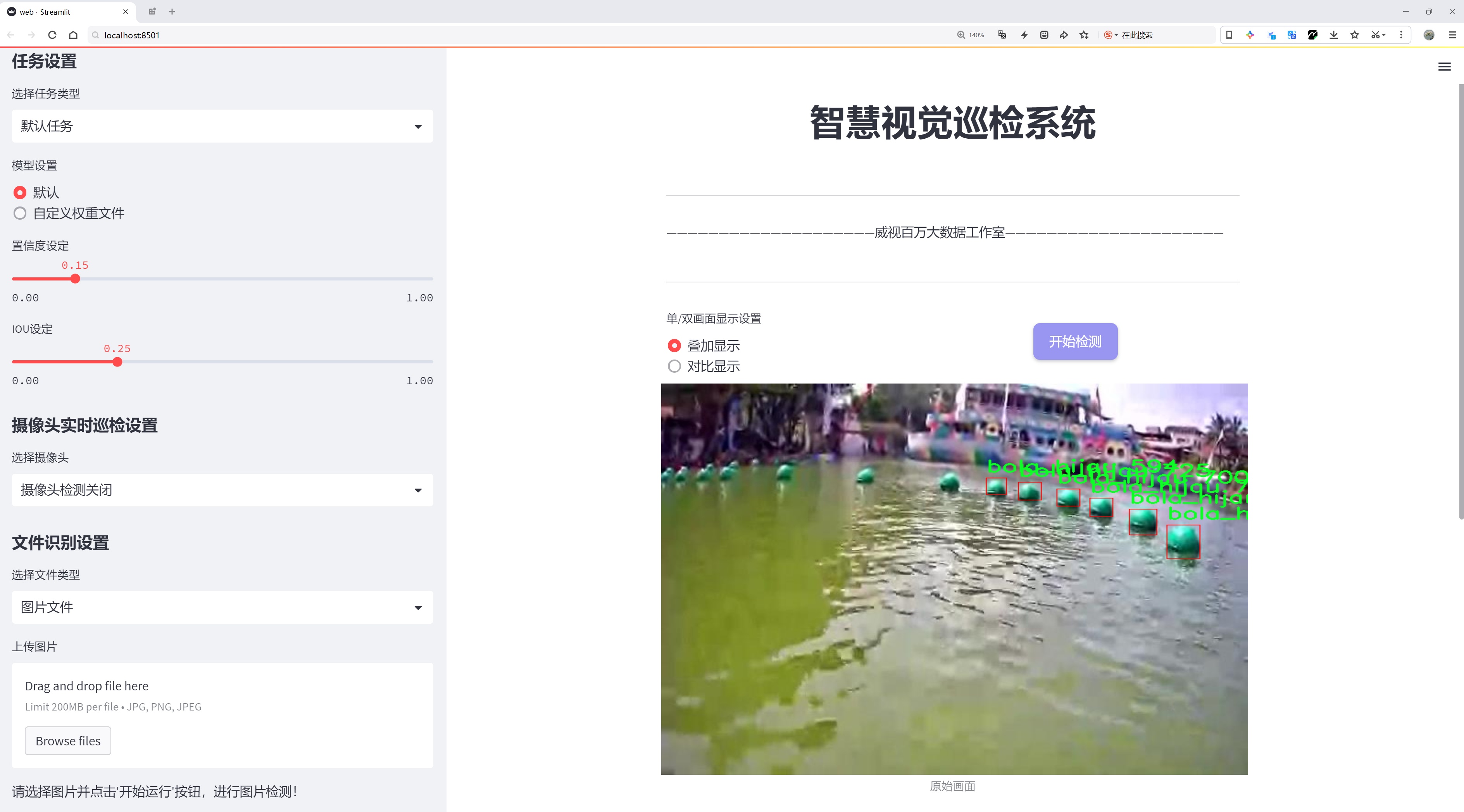Click the blue notification extension icon
Viewport: 1464px width, 812px height.
coord(1271,35)
